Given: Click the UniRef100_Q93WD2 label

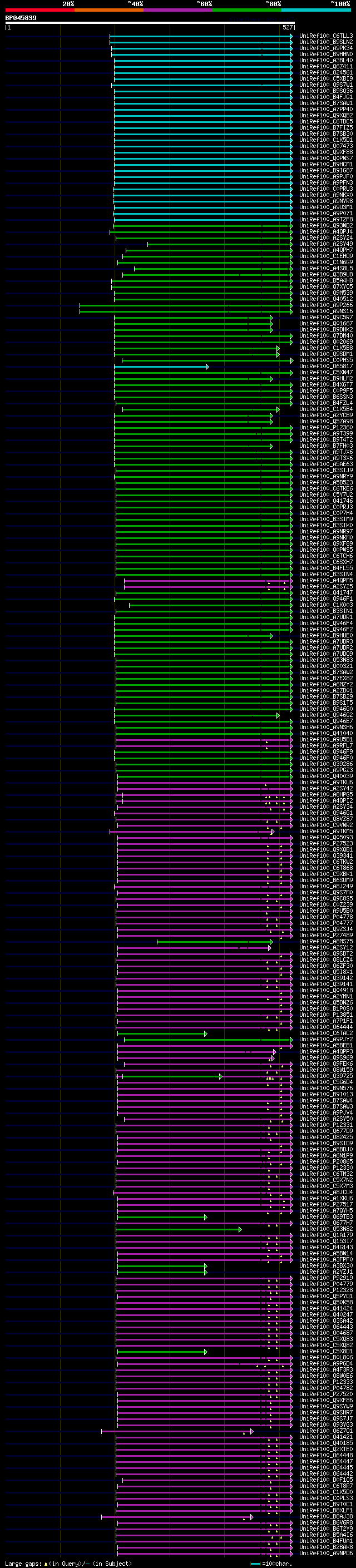Looking at the screenshot, I should tap(326, 226).
